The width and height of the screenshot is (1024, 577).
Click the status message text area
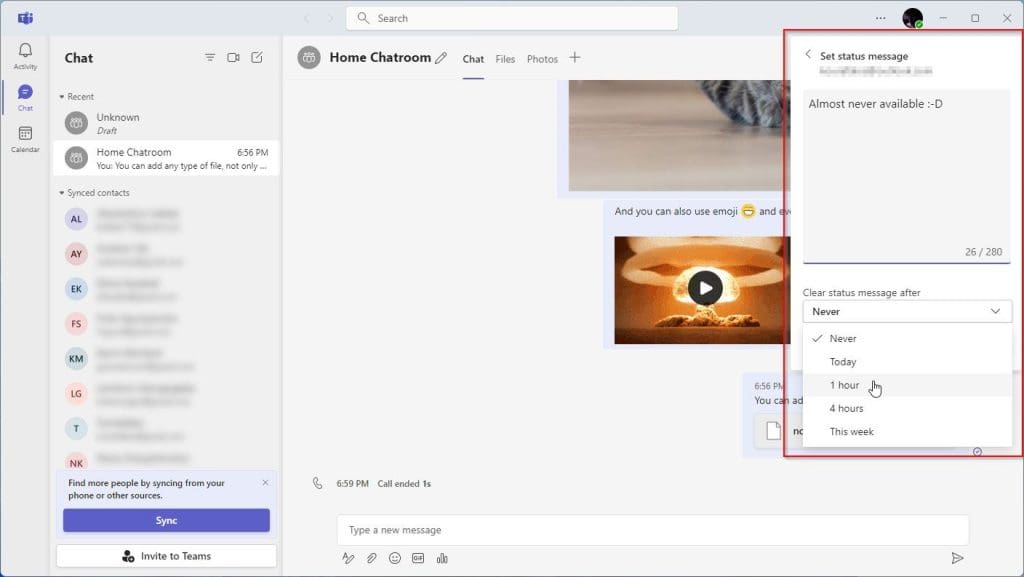[x=906, y=176]
